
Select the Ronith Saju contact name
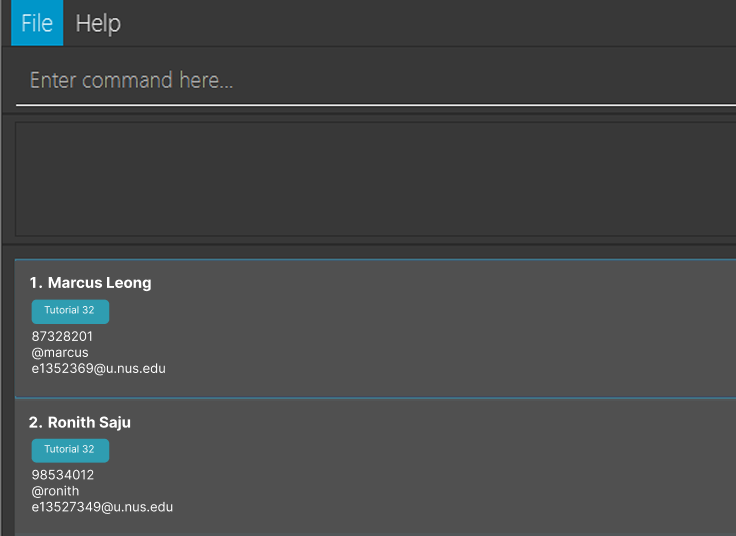point(89,423)
